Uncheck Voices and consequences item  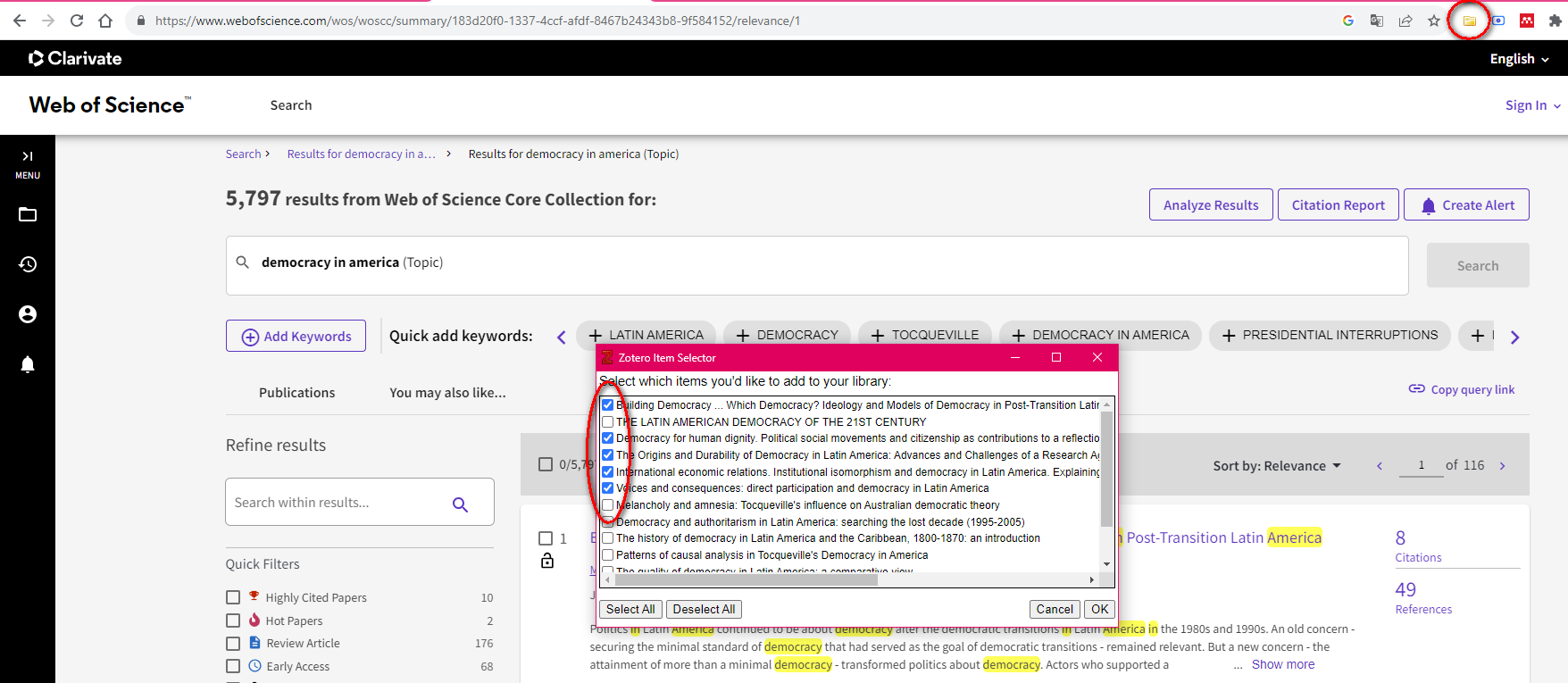pos(608,488)
